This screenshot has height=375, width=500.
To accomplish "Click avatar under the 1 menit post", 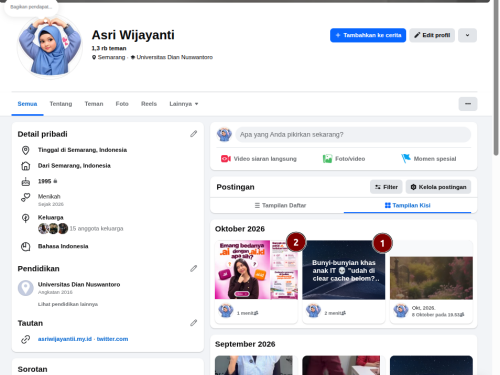I will click(225, 311).
